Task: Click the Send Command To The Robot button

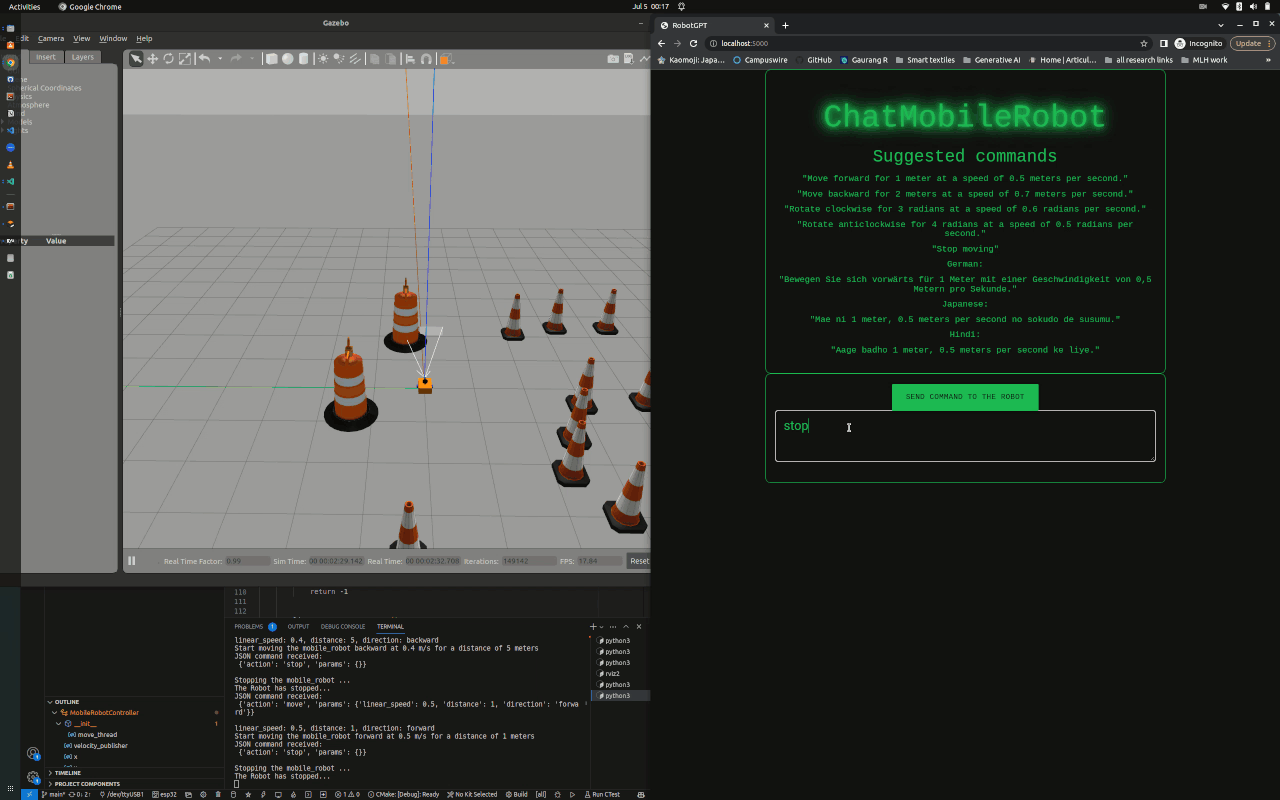Action: [x=965, y=397]
